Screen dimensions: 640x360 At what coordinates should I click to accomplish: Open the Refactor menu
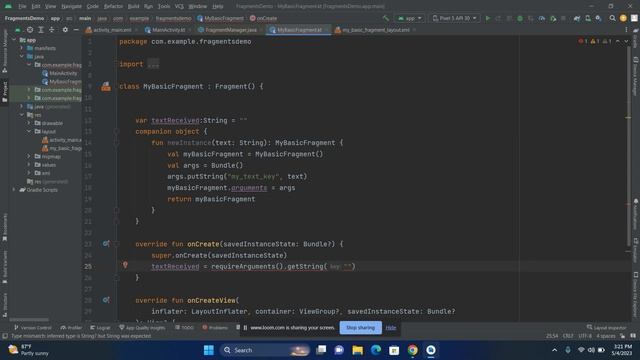[113, 7]
